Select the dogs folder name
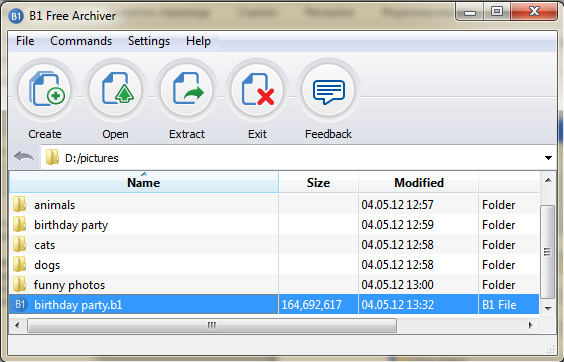This screenshot has height=362, width=564. 47,265
